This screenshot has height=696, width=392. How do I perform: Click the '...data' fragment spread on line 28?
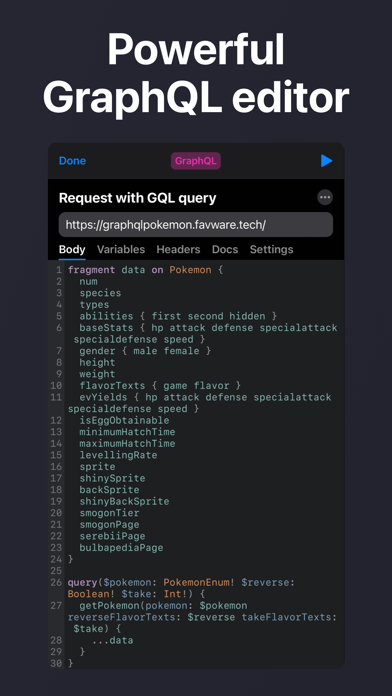tap(112, 641)
